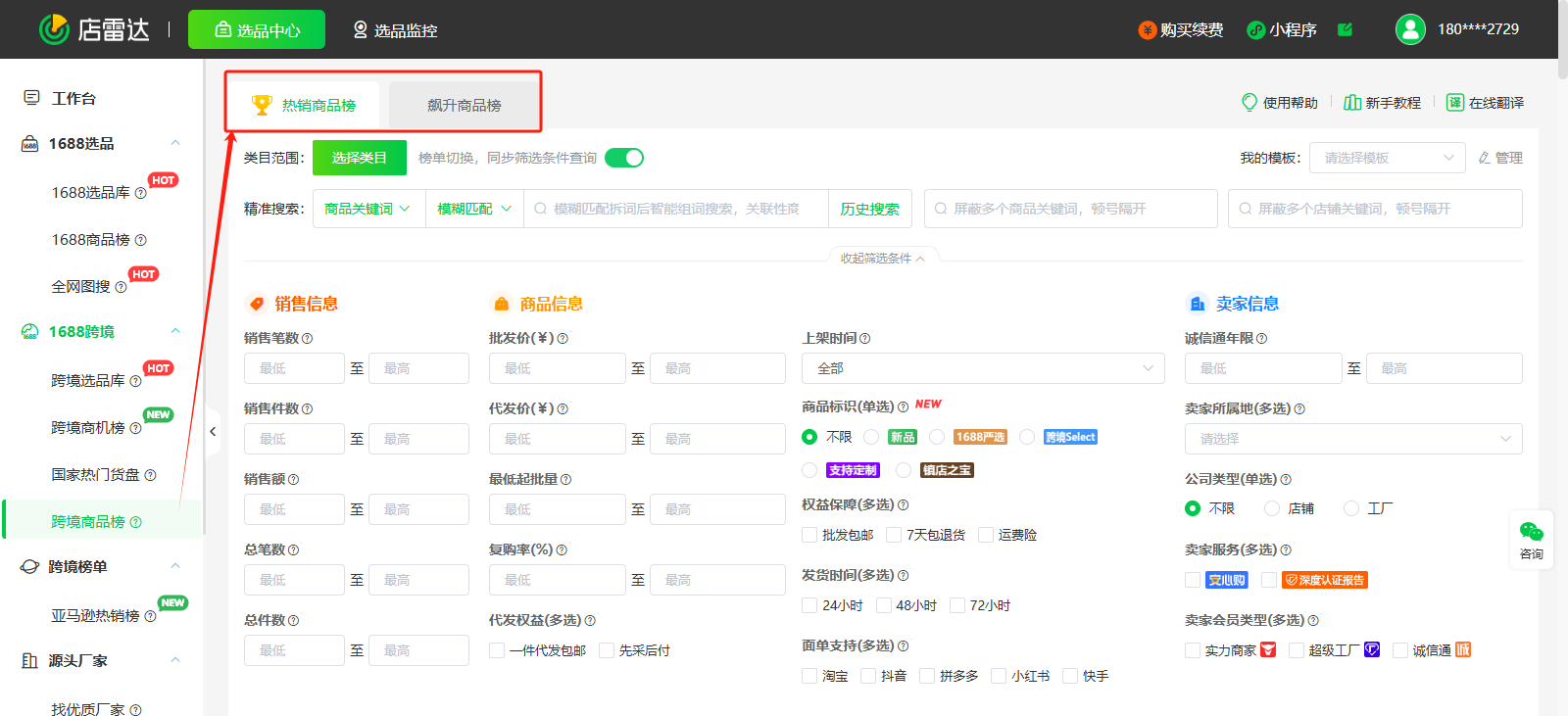Open 找优质厂家 in the sidebar
Screen dimensions: 1568x716
[x=88, y=710]
